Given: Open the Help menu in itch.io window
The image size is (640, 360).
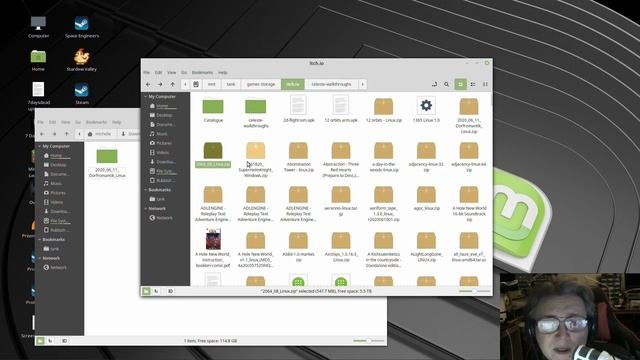Looking at the screenshot, I should [222, 72].
